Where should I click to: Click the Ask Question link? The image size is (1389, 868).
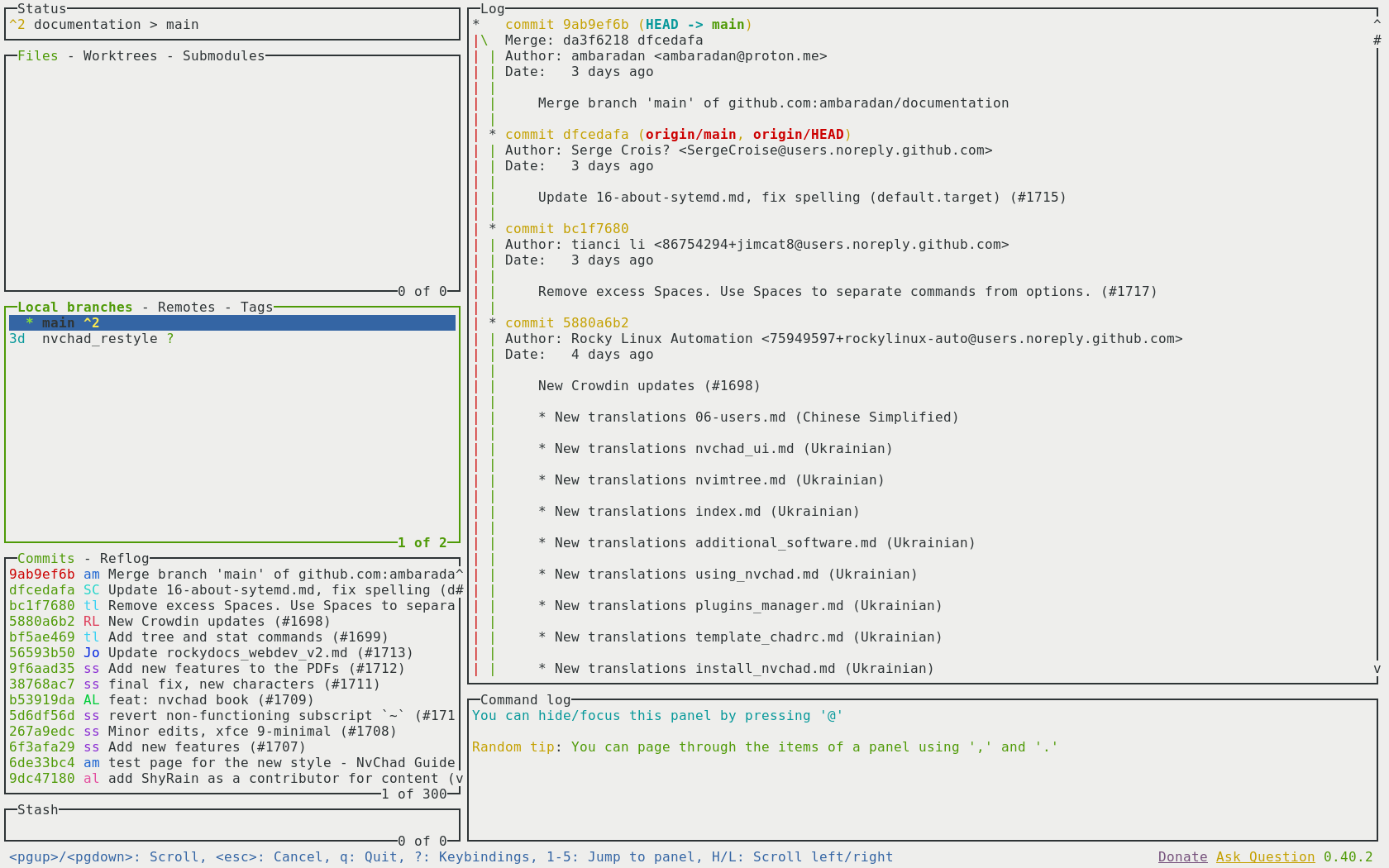click(x=1265, y=857)
